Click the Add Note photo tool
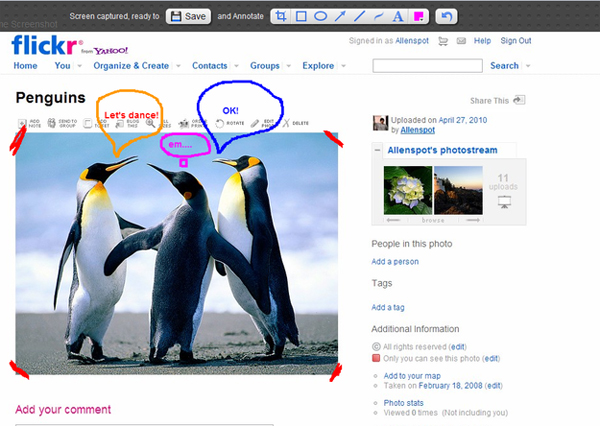 coord(29,123)
